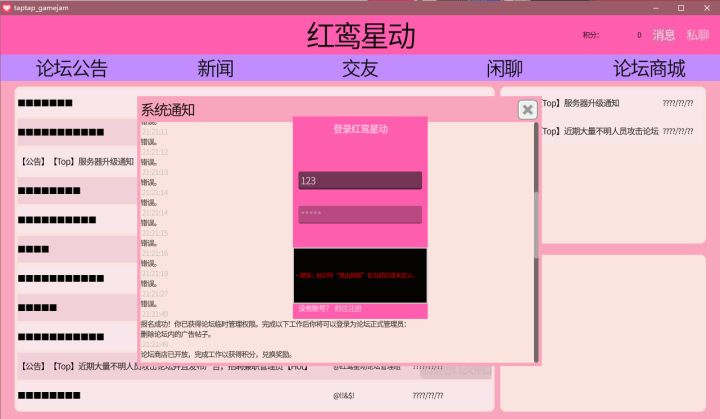Switch to the 新闻 tab
This screenshot has height=419, width=720.
pos(215,68)
